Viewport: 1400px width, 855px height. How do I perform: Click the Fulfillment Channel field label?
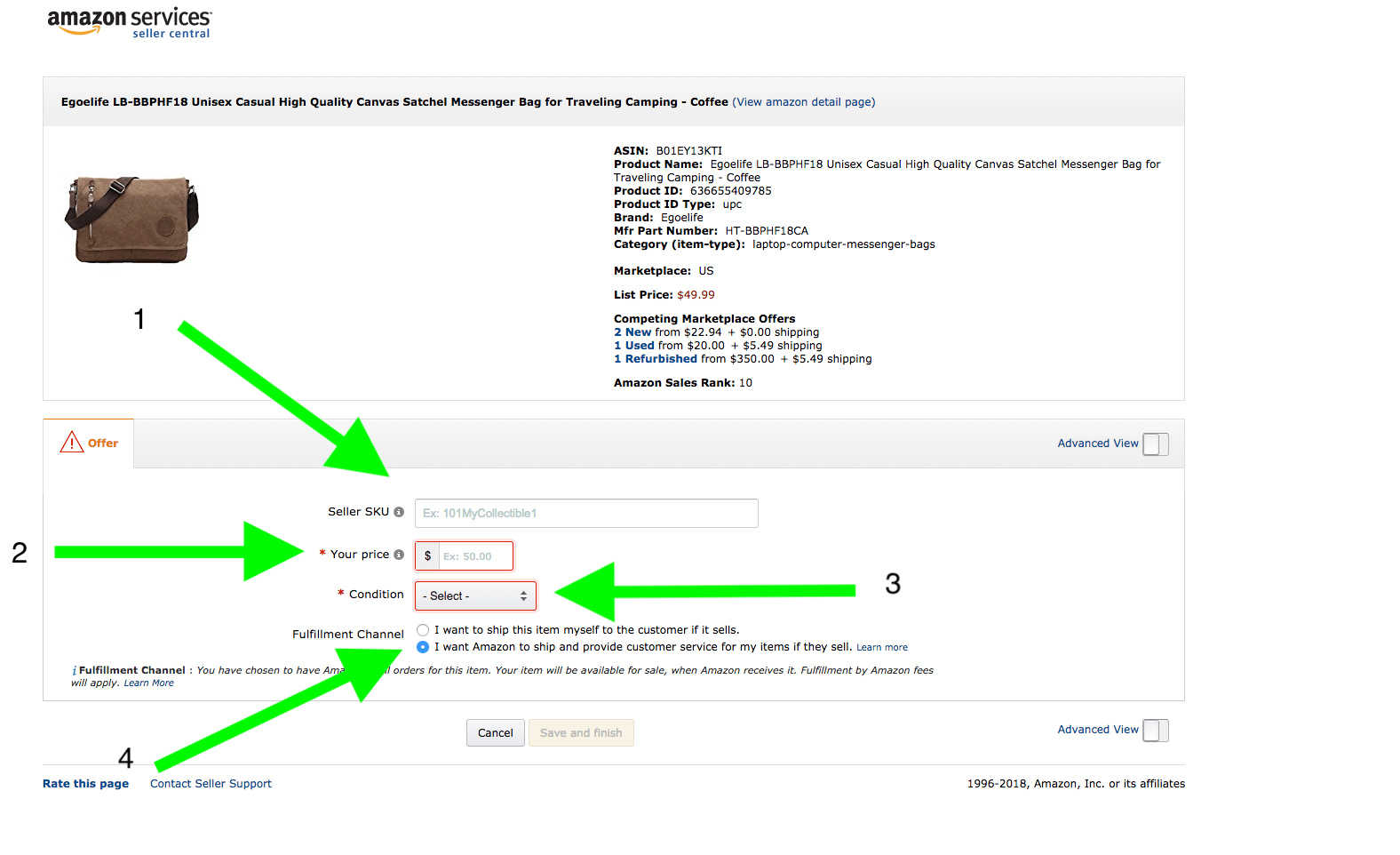coord(347,635)
